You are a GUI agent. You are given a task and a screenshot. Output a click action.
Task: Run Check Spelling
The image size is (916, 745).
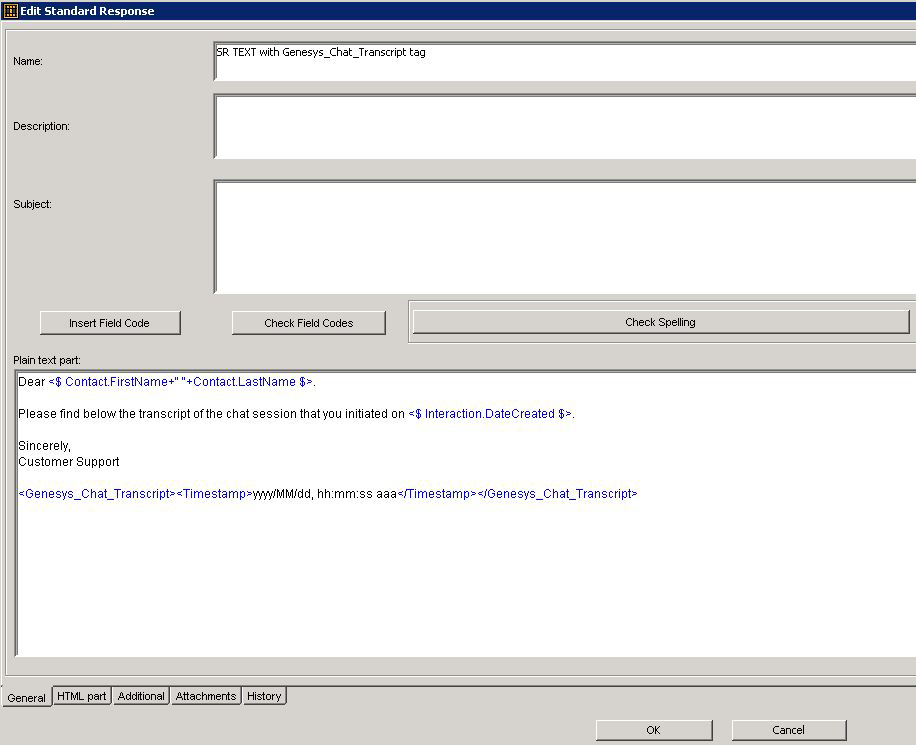660,322
